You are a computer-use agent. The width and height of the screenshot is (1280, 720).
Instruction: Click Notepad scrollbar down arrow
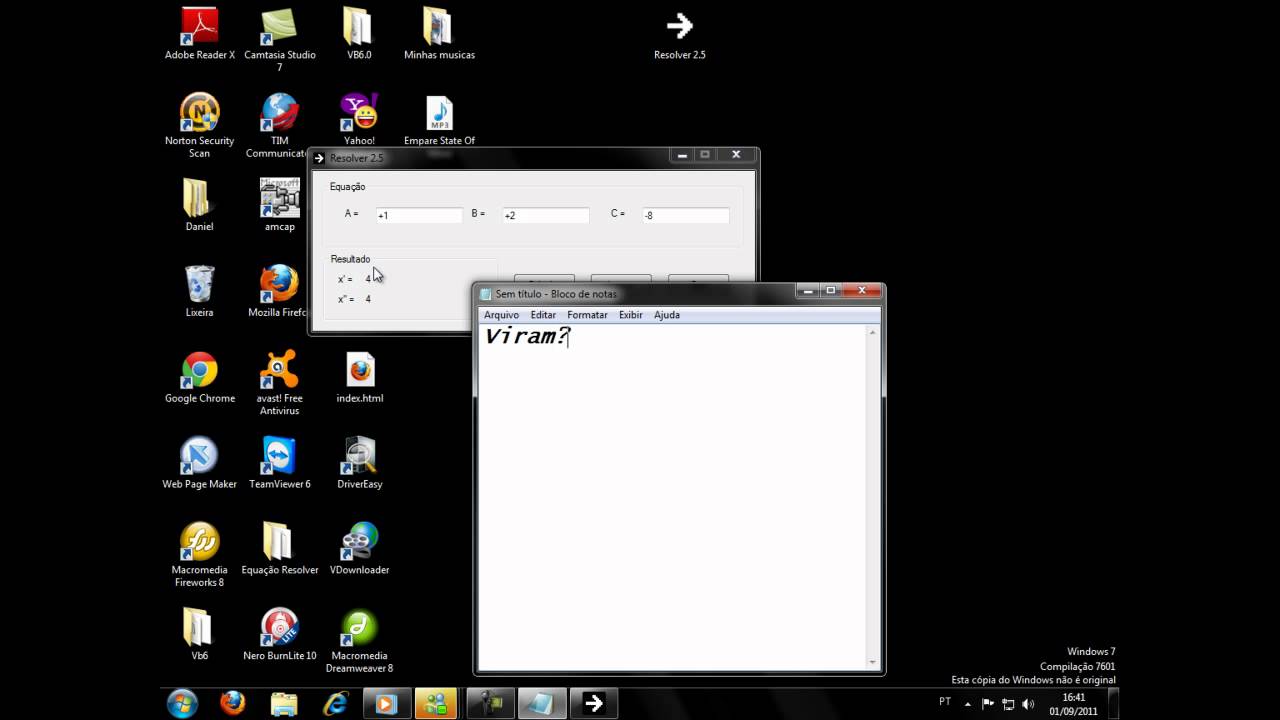tap(875, 662)
